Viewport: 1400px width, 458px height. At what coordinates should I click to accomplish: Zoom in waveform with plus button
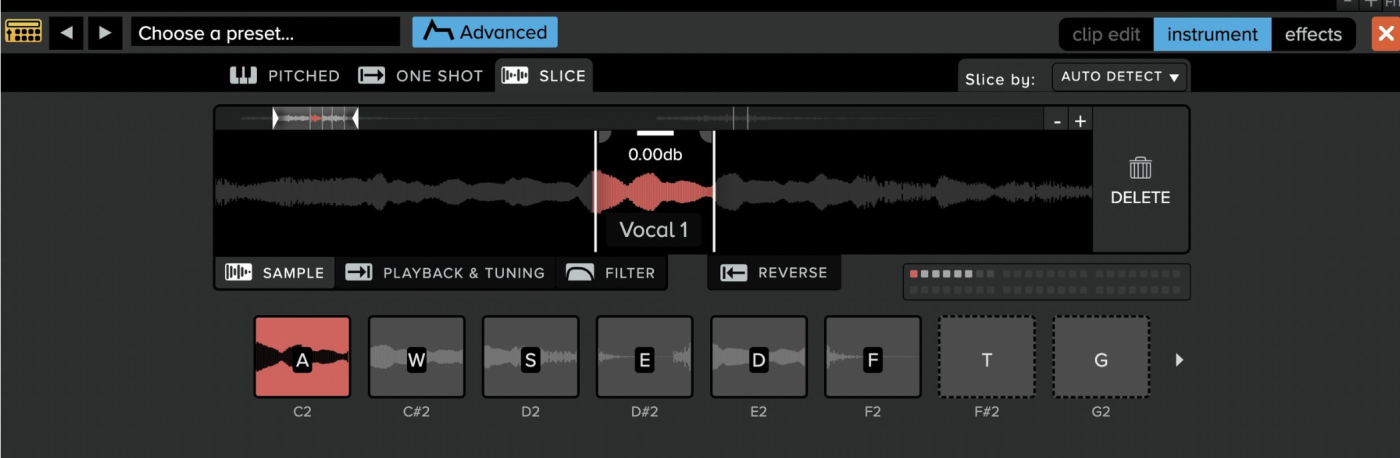pyautogui.click(x=1080, y=121)
